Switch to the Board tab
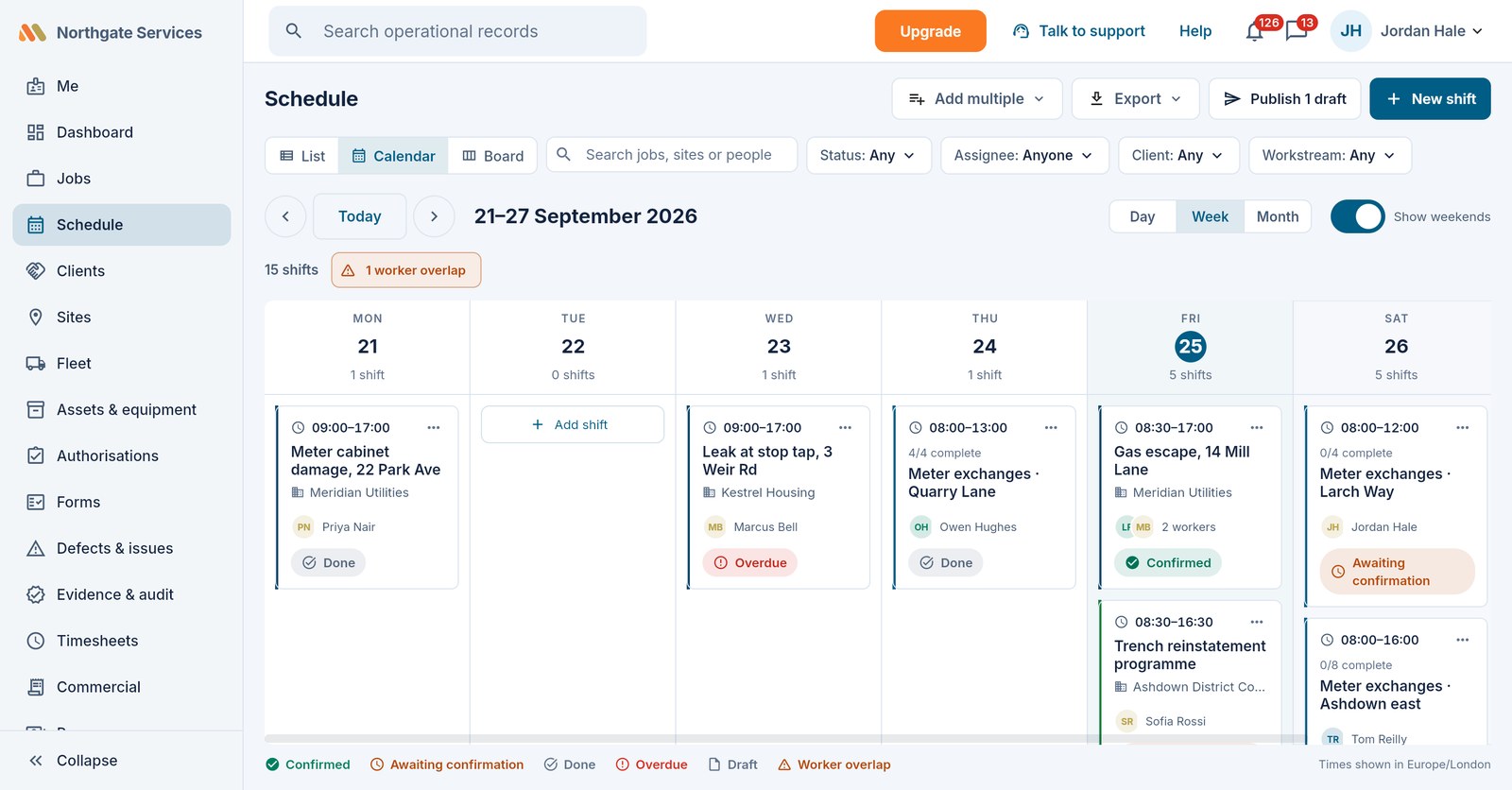 pos(493,156)
